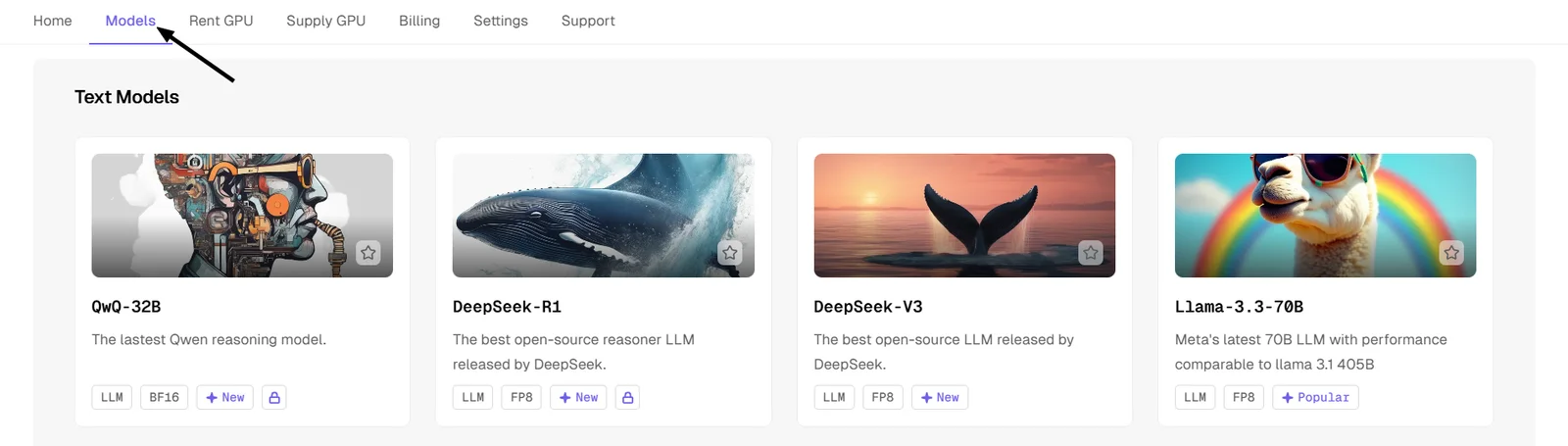Favorite the QwQ-32B model with its star icon

(x=368, y=253)
